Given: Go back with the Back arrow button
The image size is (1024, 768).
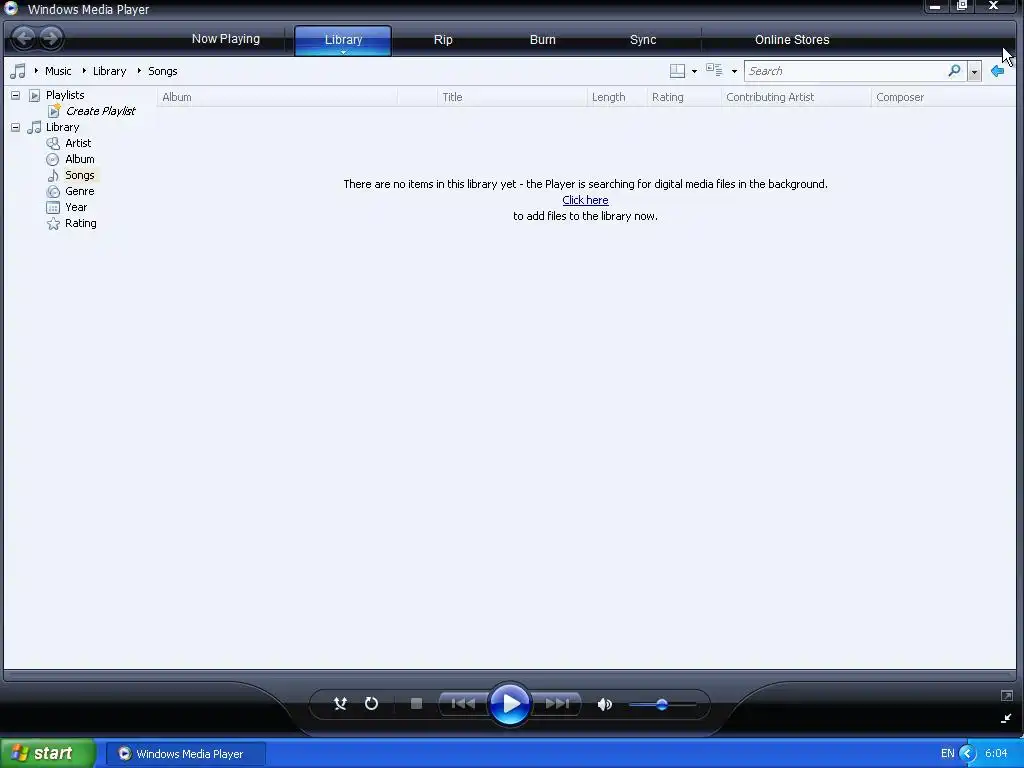Looking at the screenshot, I should [24, 38].
